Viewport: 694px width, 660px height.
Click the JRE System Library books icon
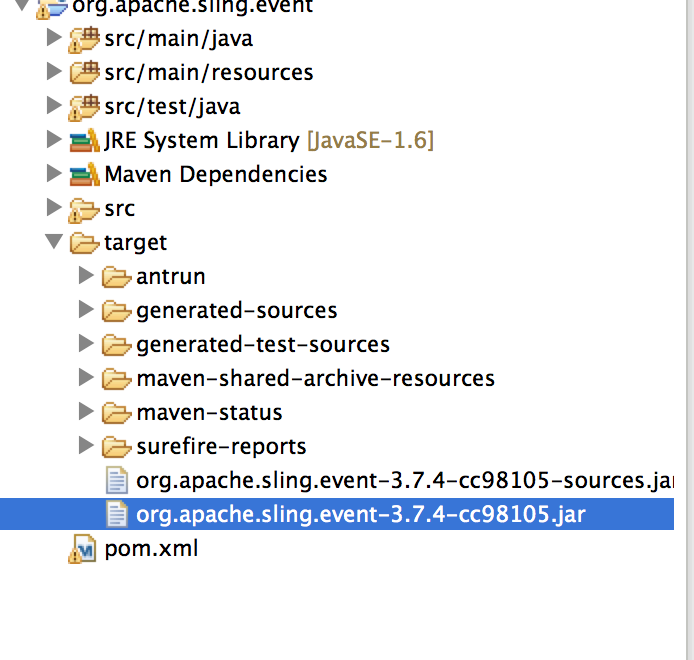coord(85,140)
